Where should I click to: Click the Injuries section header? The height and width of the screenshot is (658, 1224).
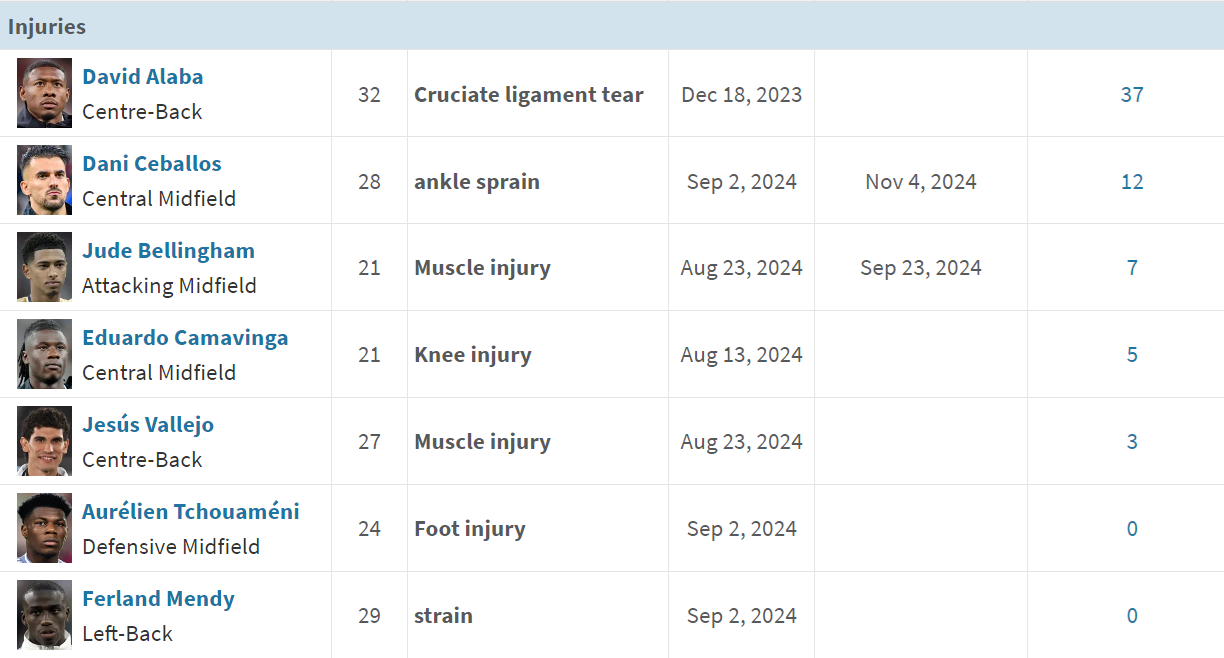tap(612, 26)
